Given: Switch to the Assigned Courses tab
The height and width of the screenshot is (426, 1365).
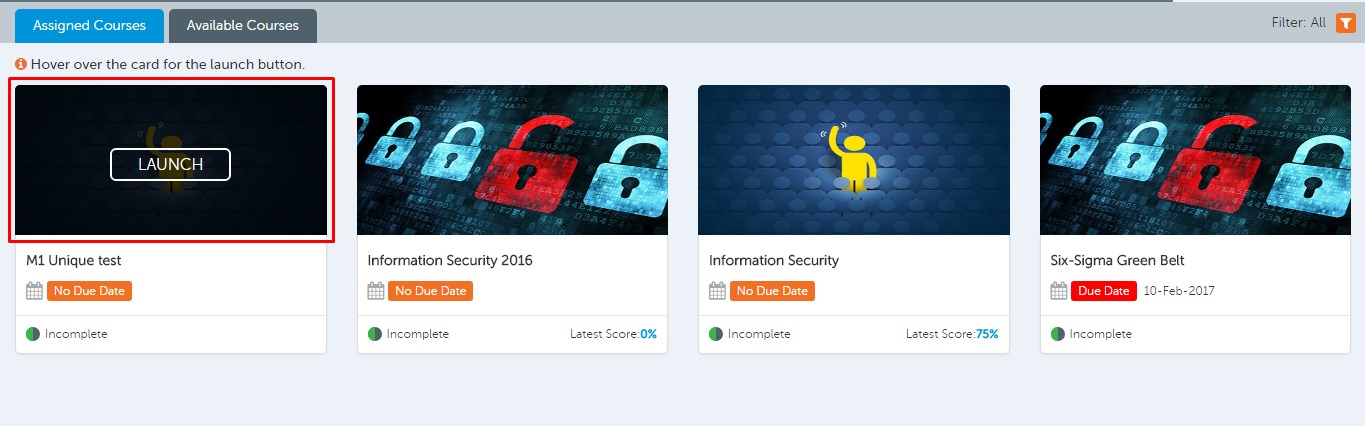Looking at the screenshot, I should point(89,26).
